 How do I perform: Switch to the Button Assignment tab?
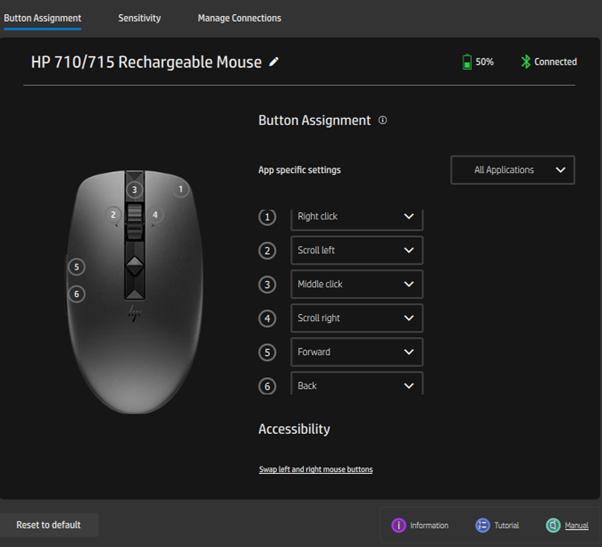pos(42,18)
